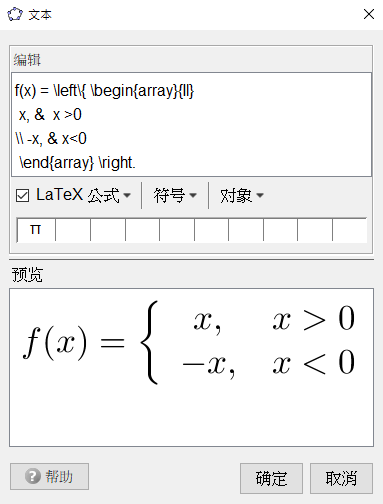383x504 pixels.
Task: Uncheck the LaTeX 公式 checkbox
Action: tap(22, 195)
